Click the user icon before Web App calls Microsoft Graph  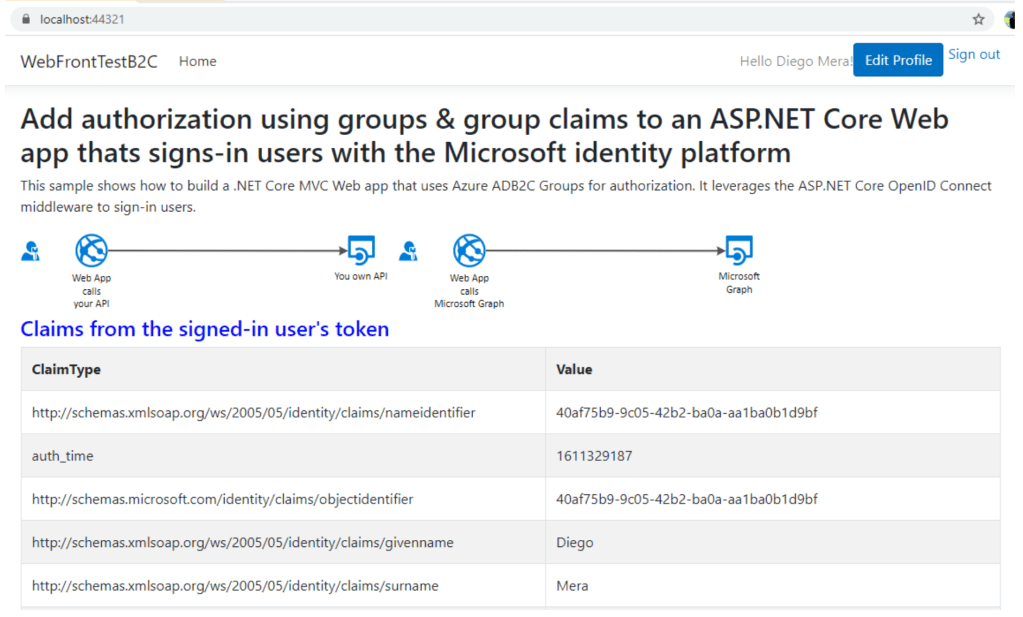click(409, 251)
